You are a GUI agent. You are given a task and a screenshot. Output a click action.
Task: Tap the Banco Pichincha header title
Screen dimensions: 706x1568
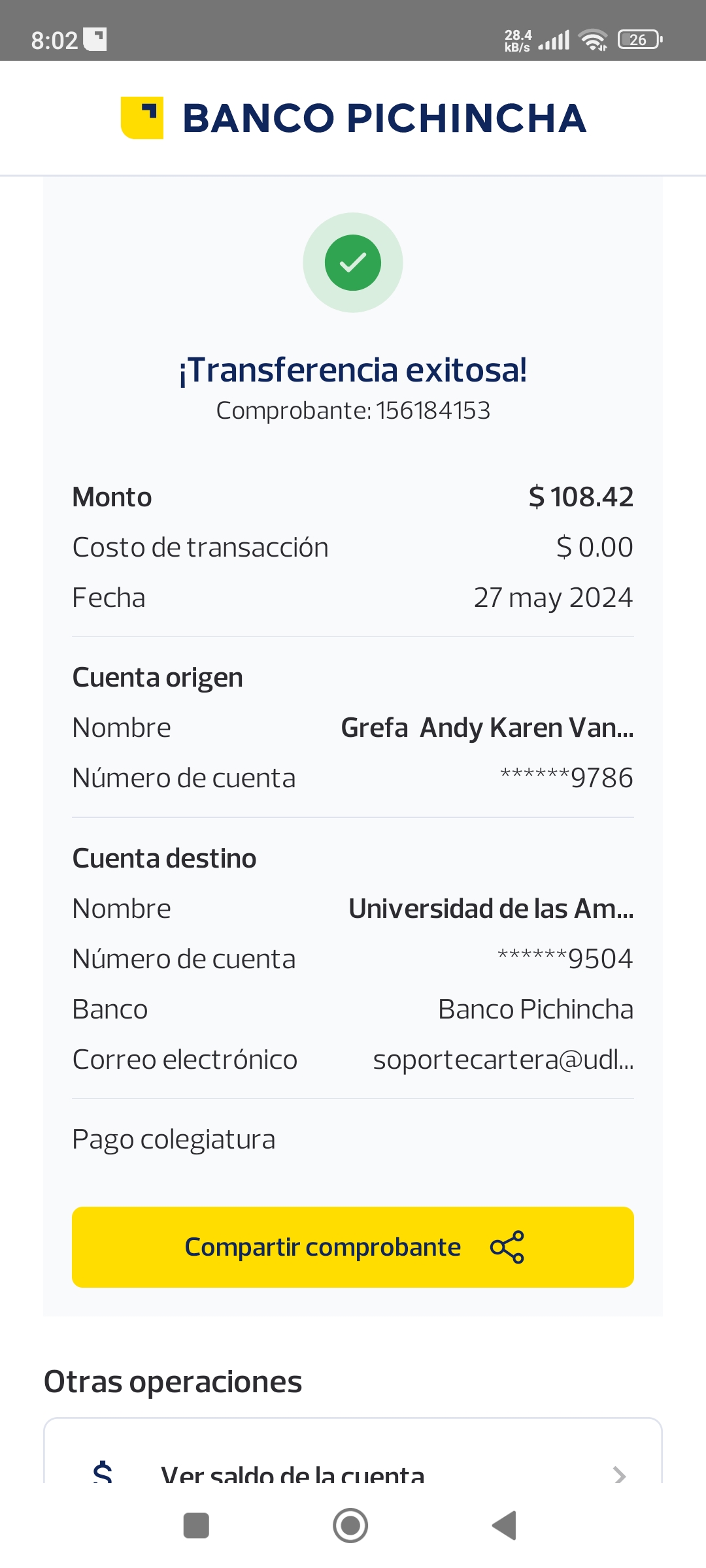(384, 118)
